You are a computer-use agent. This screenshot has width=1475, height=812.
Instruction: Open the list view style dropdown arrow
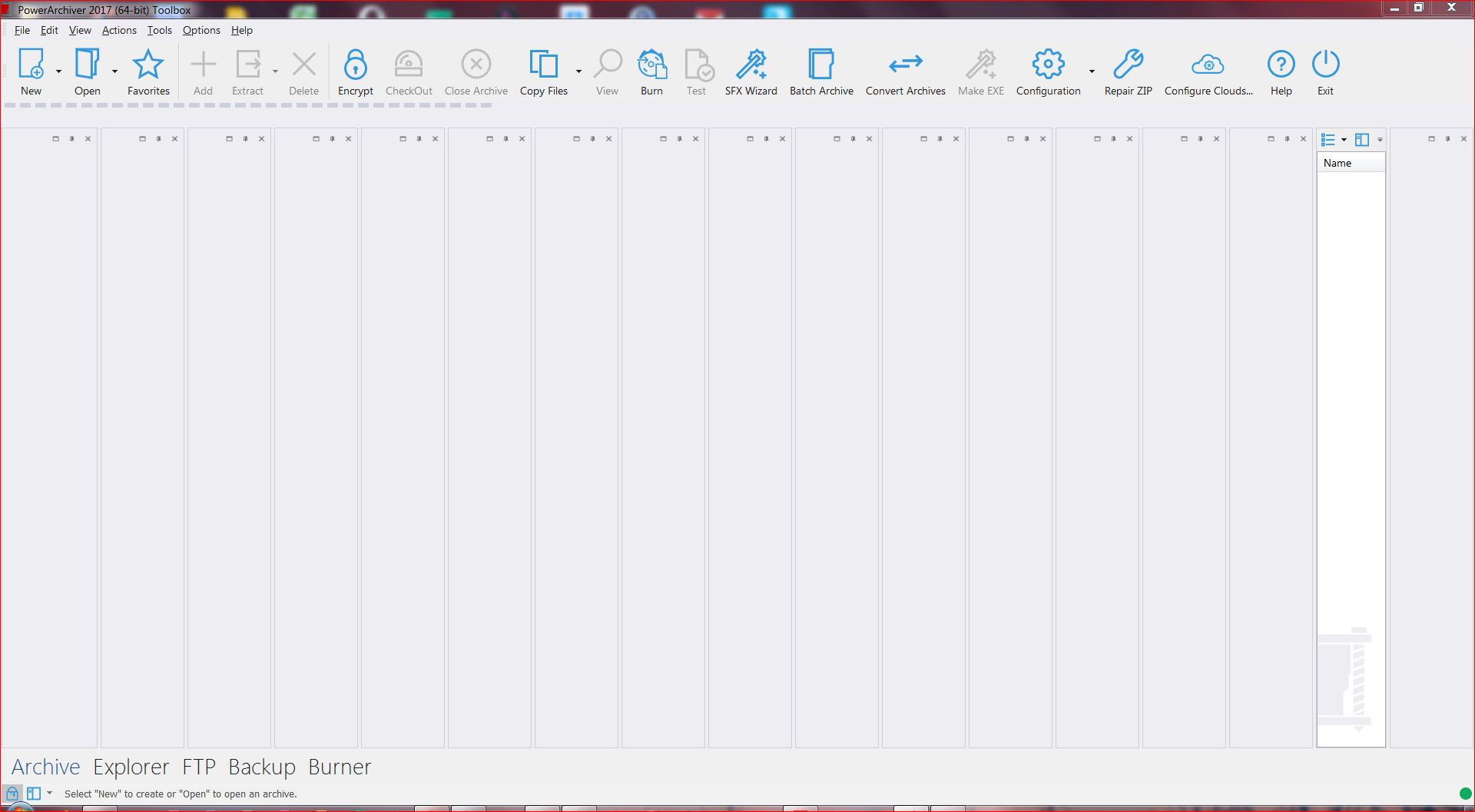coord(1344,140)
